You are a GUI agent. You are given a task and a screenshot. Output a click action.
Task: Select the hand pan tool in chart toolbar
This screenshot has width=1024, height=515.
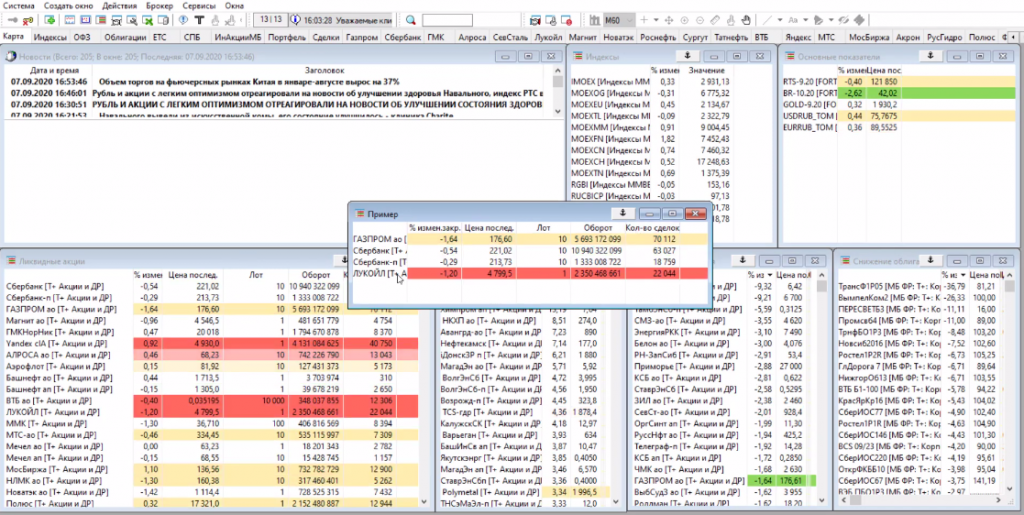744,20
